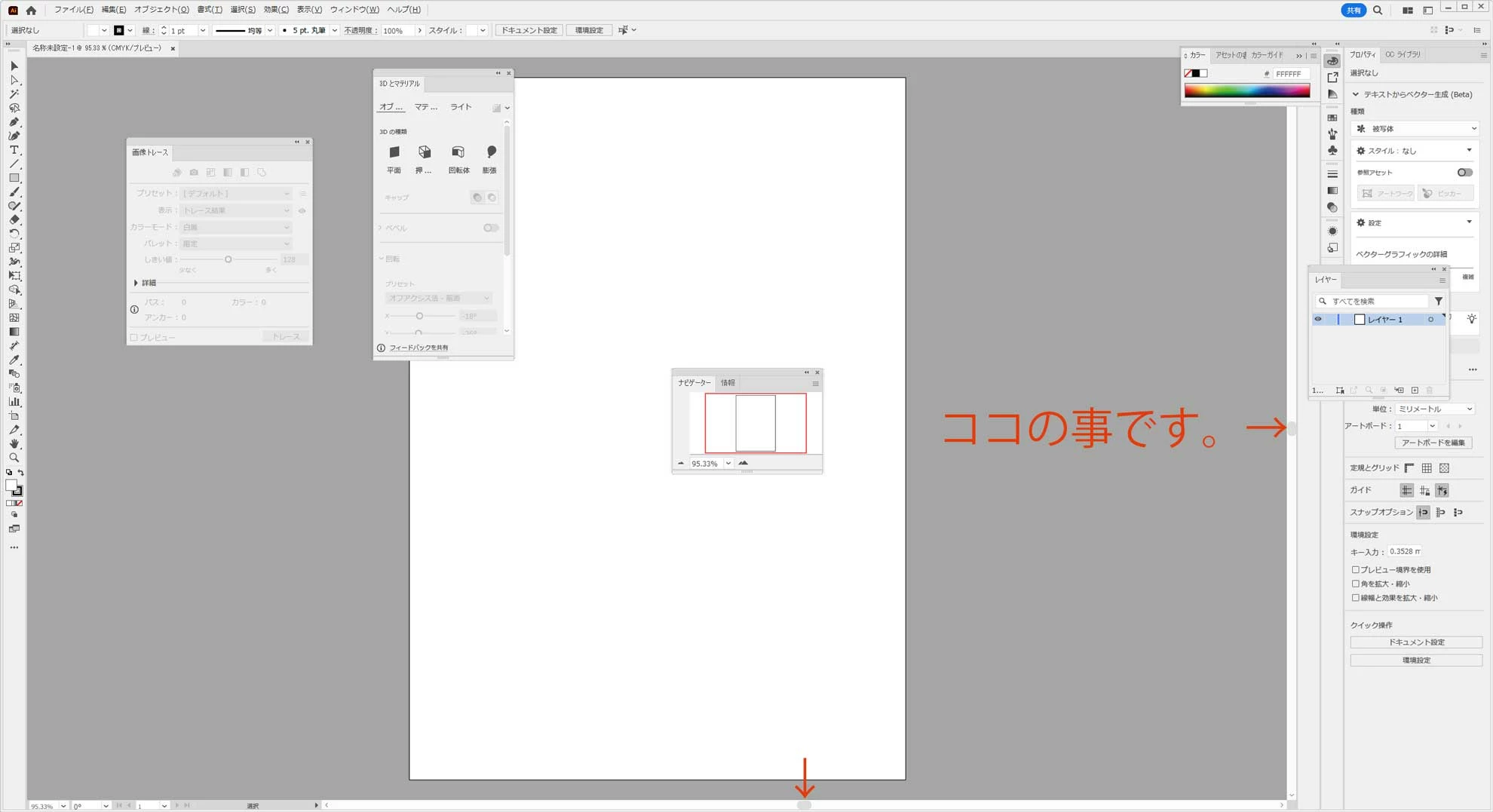Click the フィードバックを共有 link
The height and width of the screenshot is (812, 1493).
click(x=418, y=348)
